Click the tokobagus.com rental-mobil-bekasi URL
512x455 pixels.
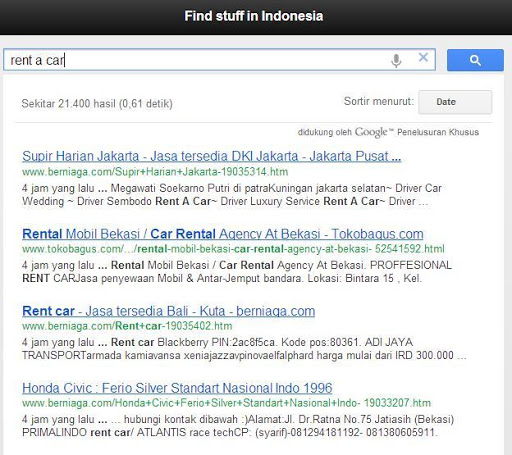[x=233, y=249]
